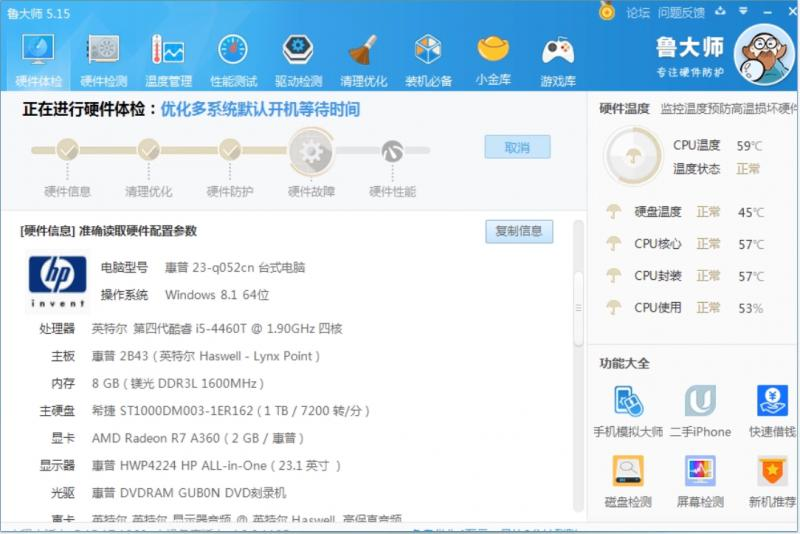Select monitor text 惠普 HWP4224 HP ALL-in-One
Image resolution: width=800 pixels, height=534 pixels.
tap(179, 466)
